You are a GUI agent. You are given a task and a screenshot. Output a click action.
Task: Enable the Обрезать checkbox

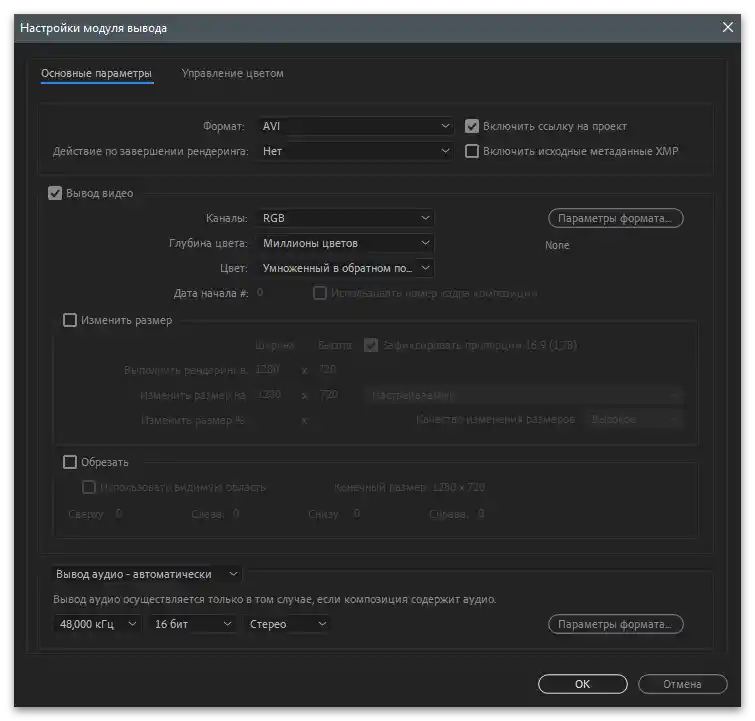pyautogui.click(x=70, y=462)
